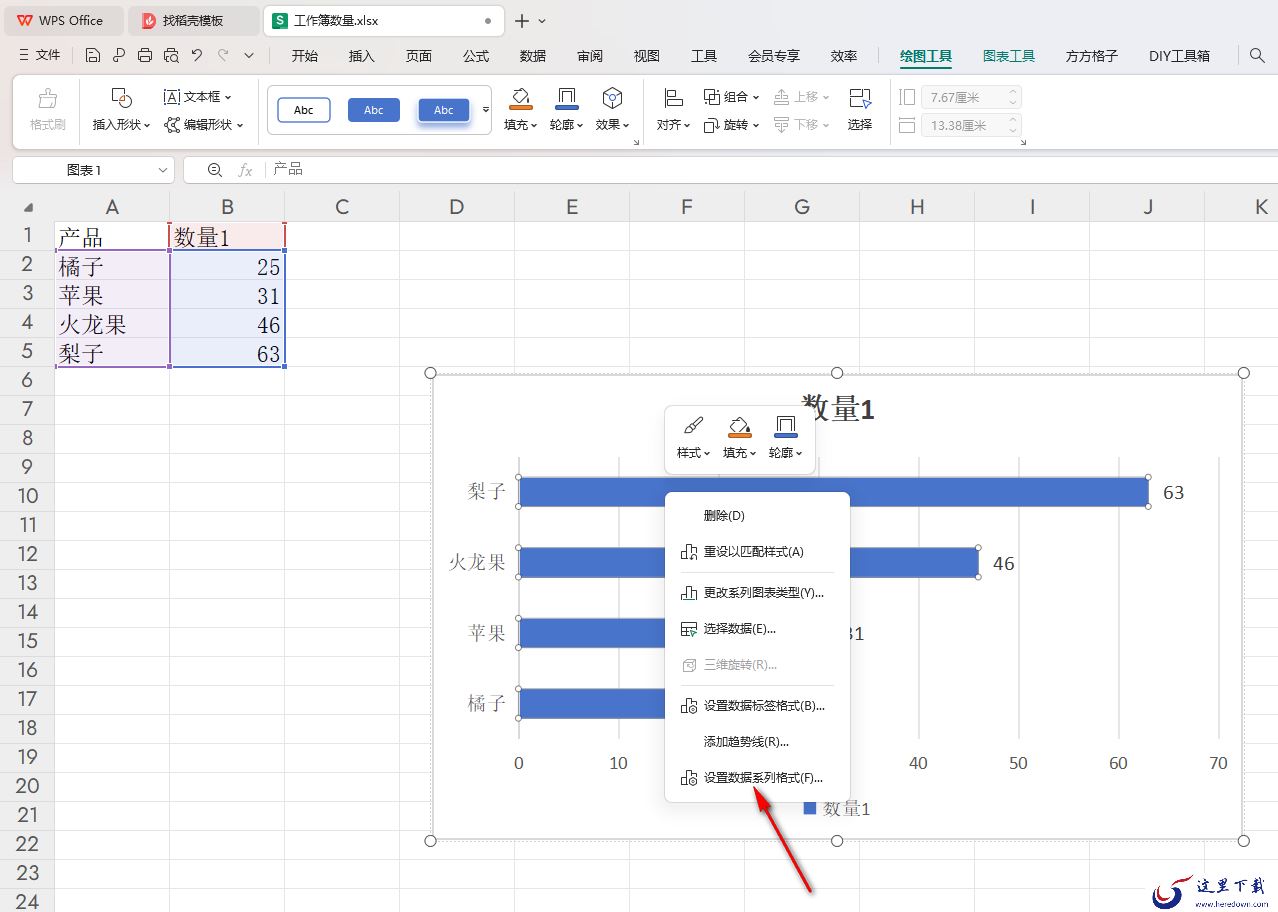The image size is (1278, 912).
Task: Click the Edit Shape (编辑形状) icon
Action: coord(172,125)
